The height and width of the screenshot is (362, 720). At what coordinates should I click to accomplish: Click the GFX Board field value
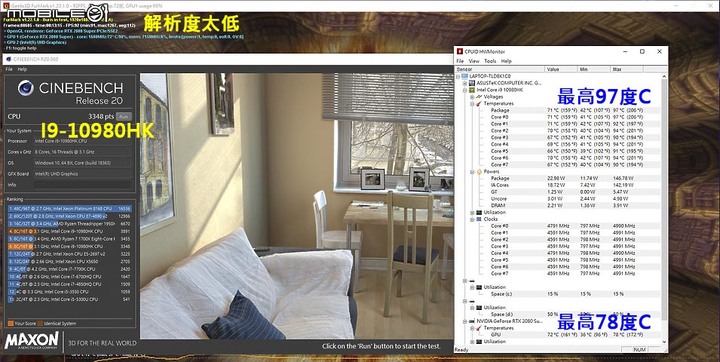83,174
